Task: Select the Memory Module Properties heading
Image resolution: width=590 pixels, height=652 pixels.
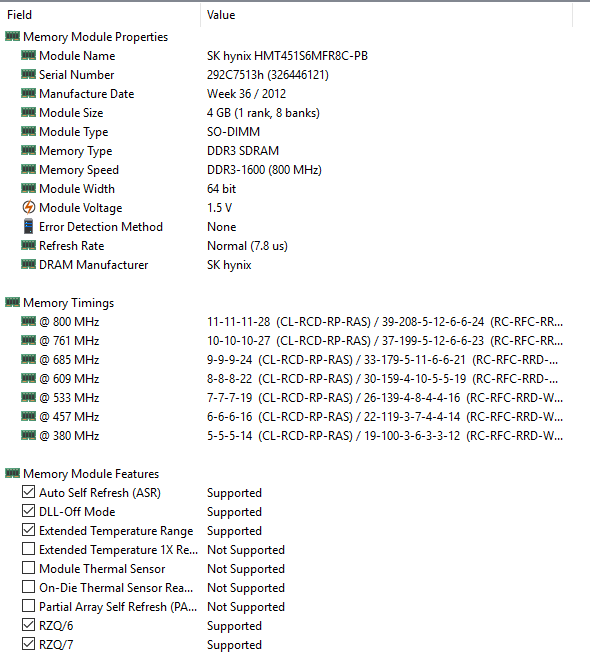Action: tap(96, 37)
